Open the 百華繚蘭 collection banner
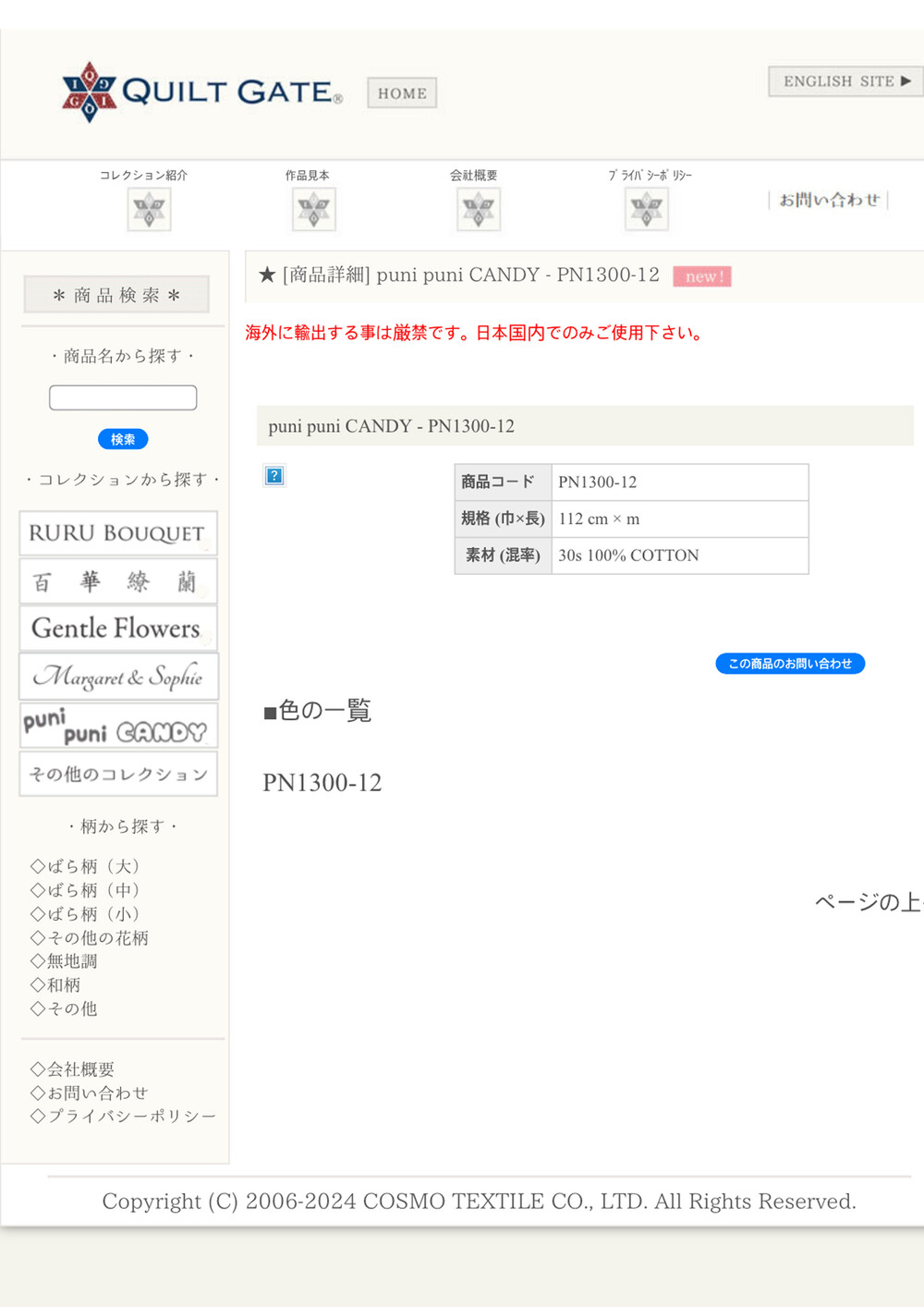This screenshot has height=1307, width=924. pos(118,581)
